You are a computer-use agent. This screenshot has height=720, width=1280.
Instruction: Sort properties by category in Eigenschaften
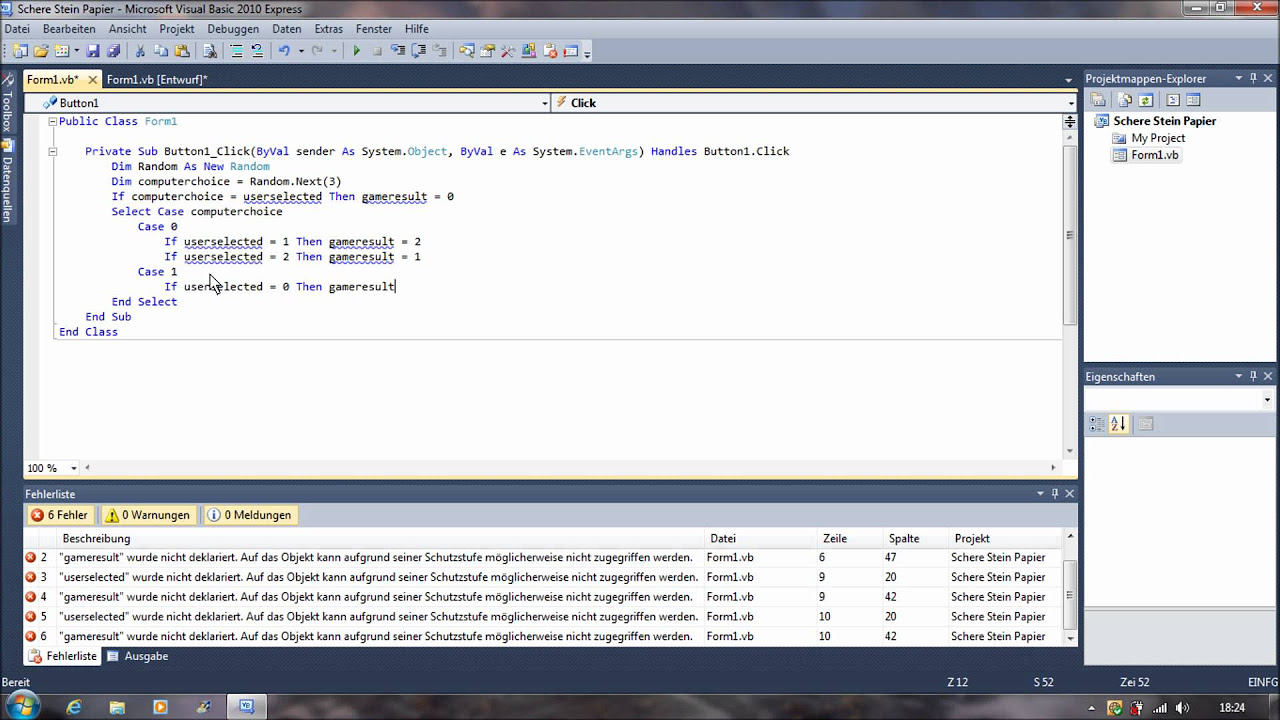pyautogui.click(x=1097, y=424)
